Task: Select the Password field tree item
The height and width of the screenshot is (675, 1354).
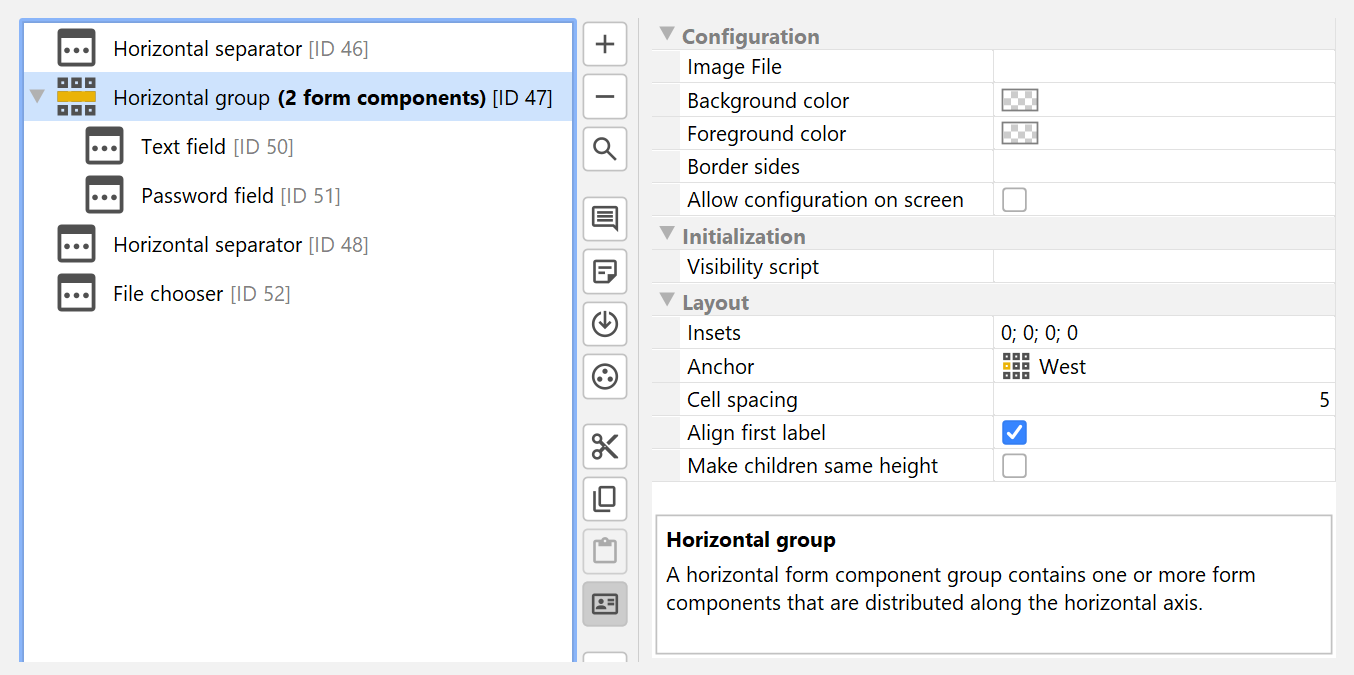Action: 207,196
